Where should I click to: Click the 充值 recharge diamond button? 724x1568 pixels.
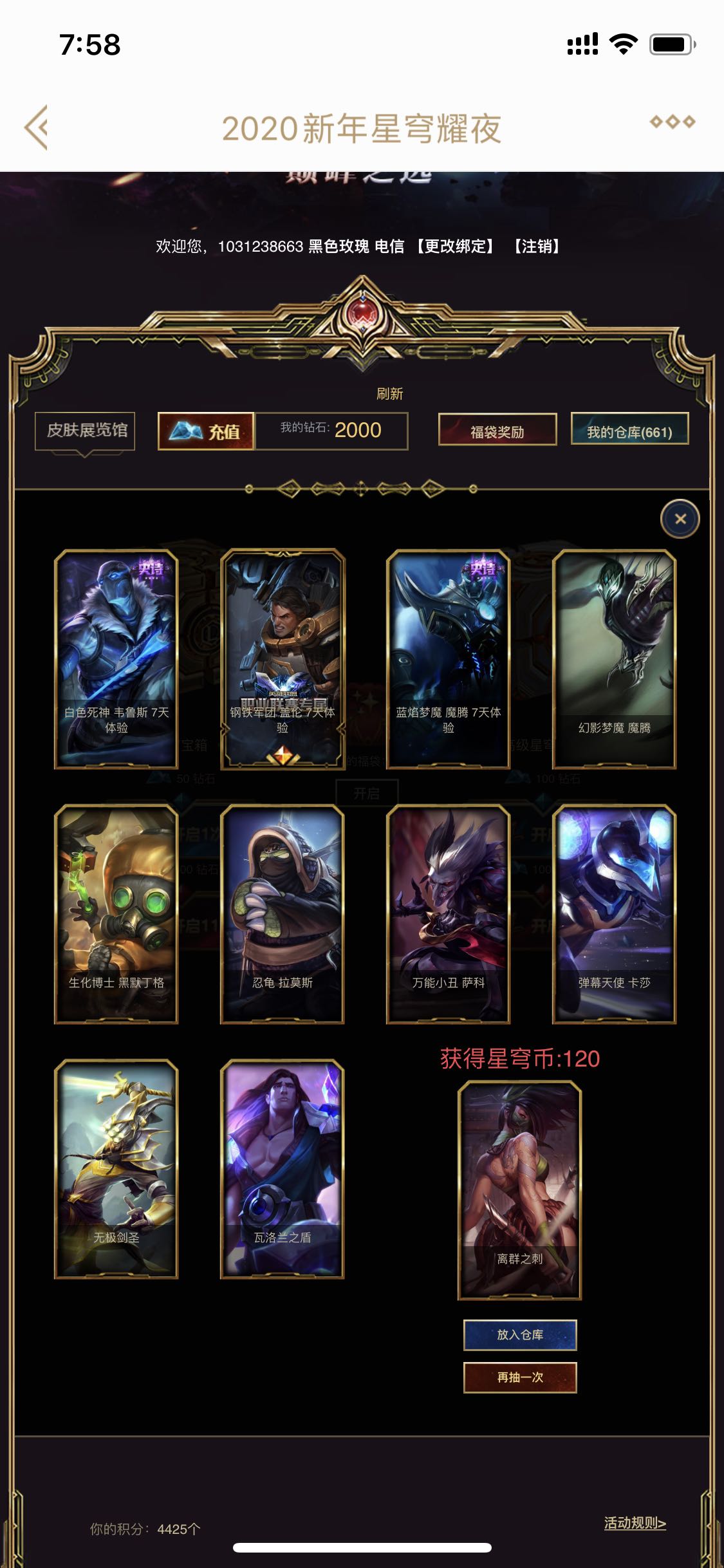tap(207, 431)
